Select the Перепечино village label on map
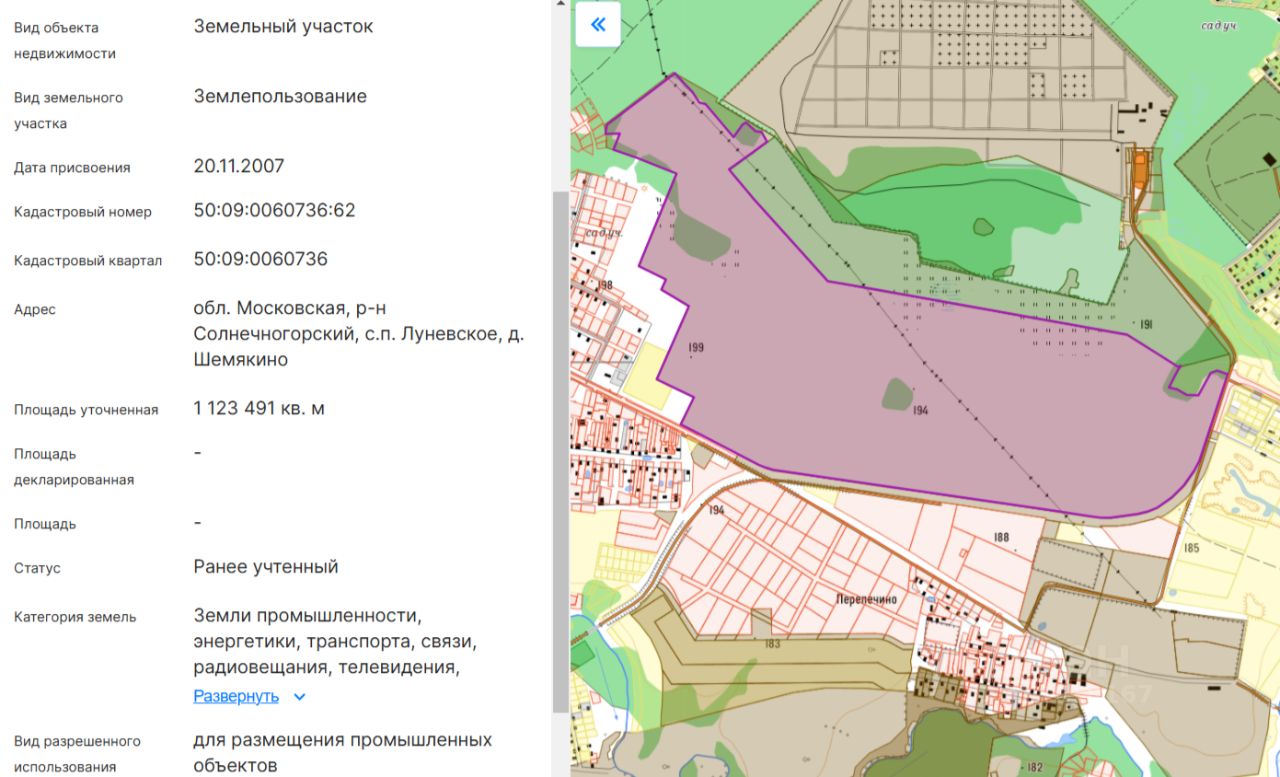Viewport: 1280px width, 777px height. pos(866,599)
